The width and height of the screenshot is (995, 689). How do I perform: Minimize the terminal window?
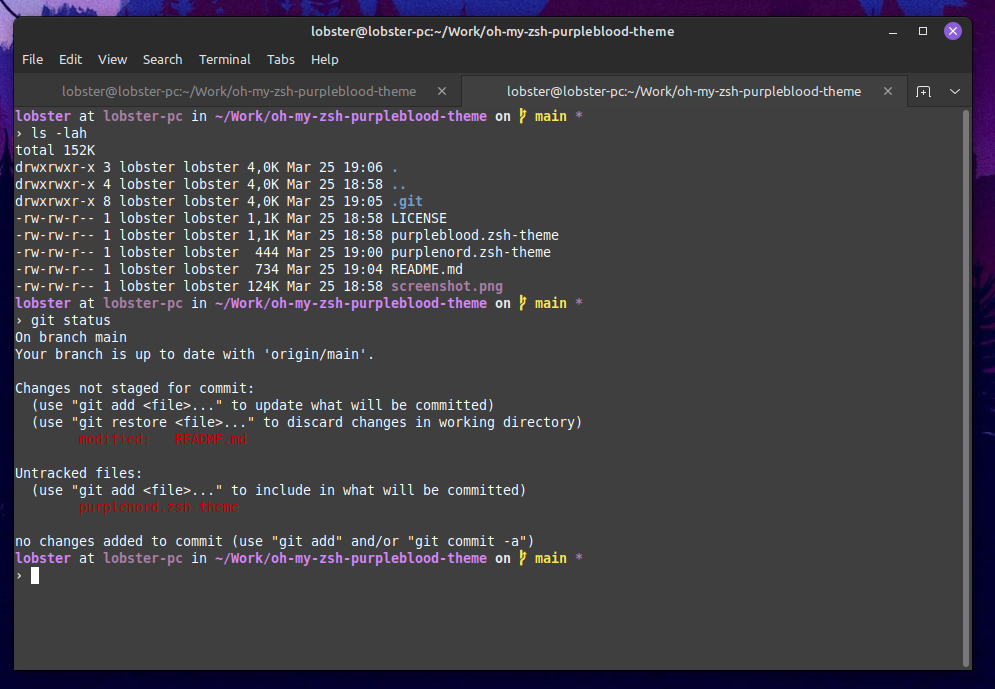(x=891, y=31)
